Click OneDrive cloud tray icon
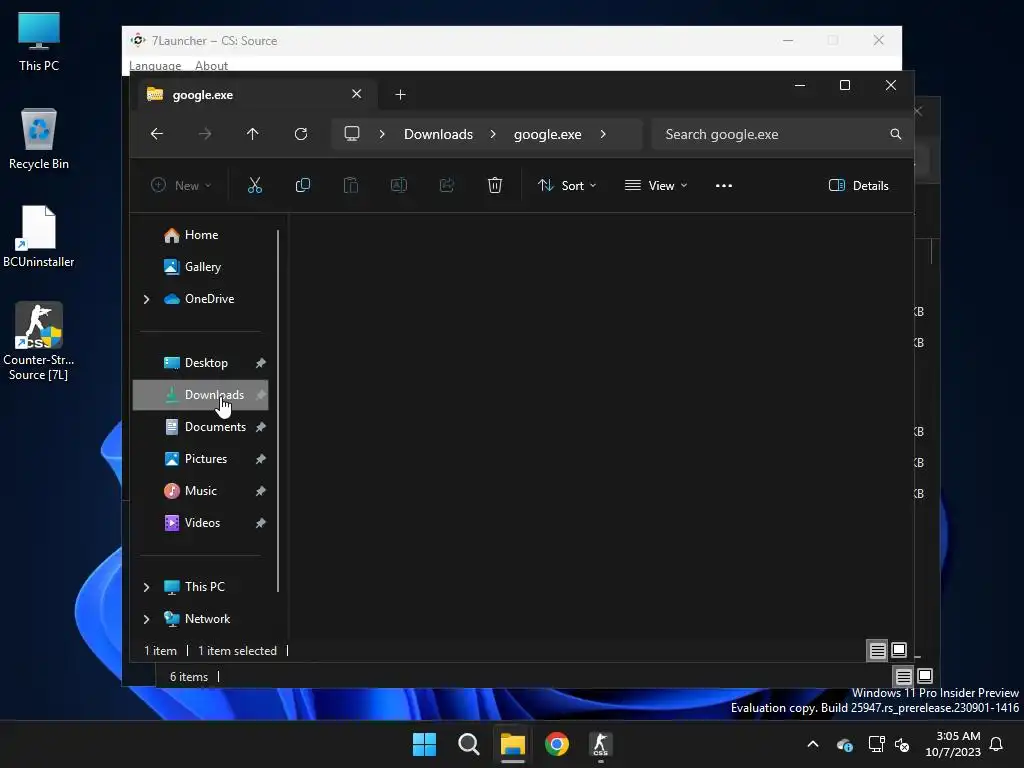This screenshot has width=1024, height=768. click(x=844, y=744)
